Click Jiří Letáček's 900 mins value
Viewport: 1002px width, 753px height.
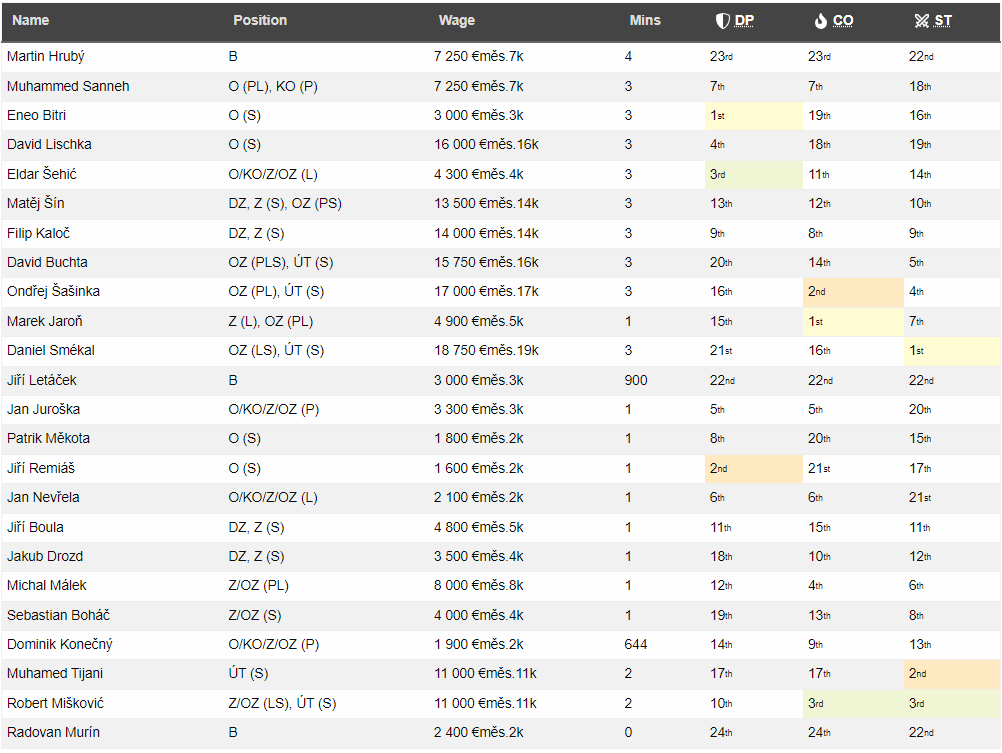[636, 381]
